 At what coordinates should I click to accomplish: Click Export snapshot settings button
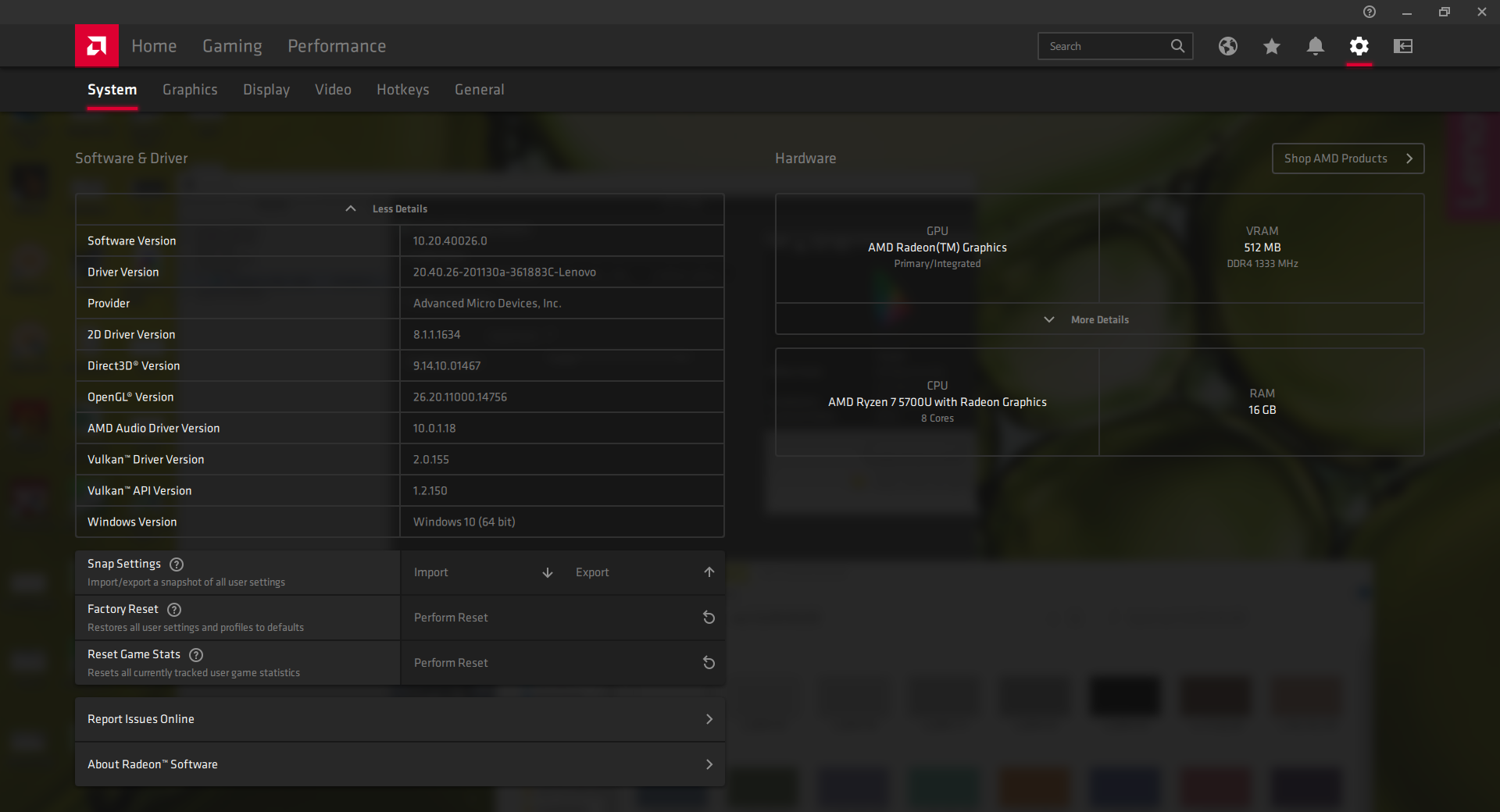click(644, 572)
